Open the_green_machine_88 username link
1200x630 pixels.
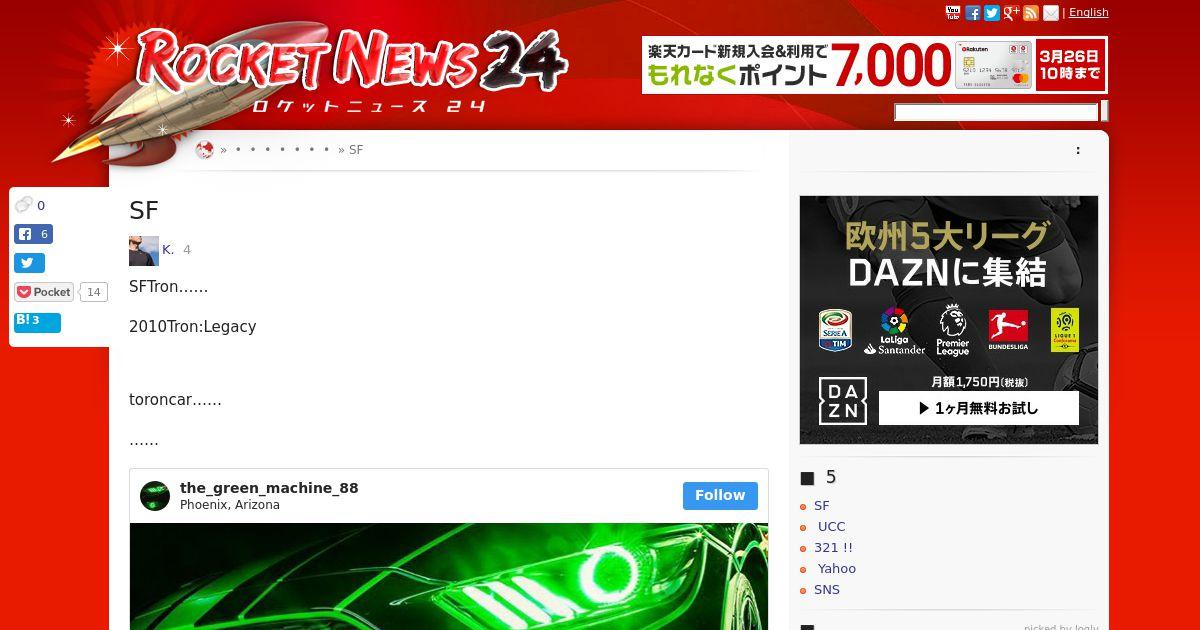269,488
